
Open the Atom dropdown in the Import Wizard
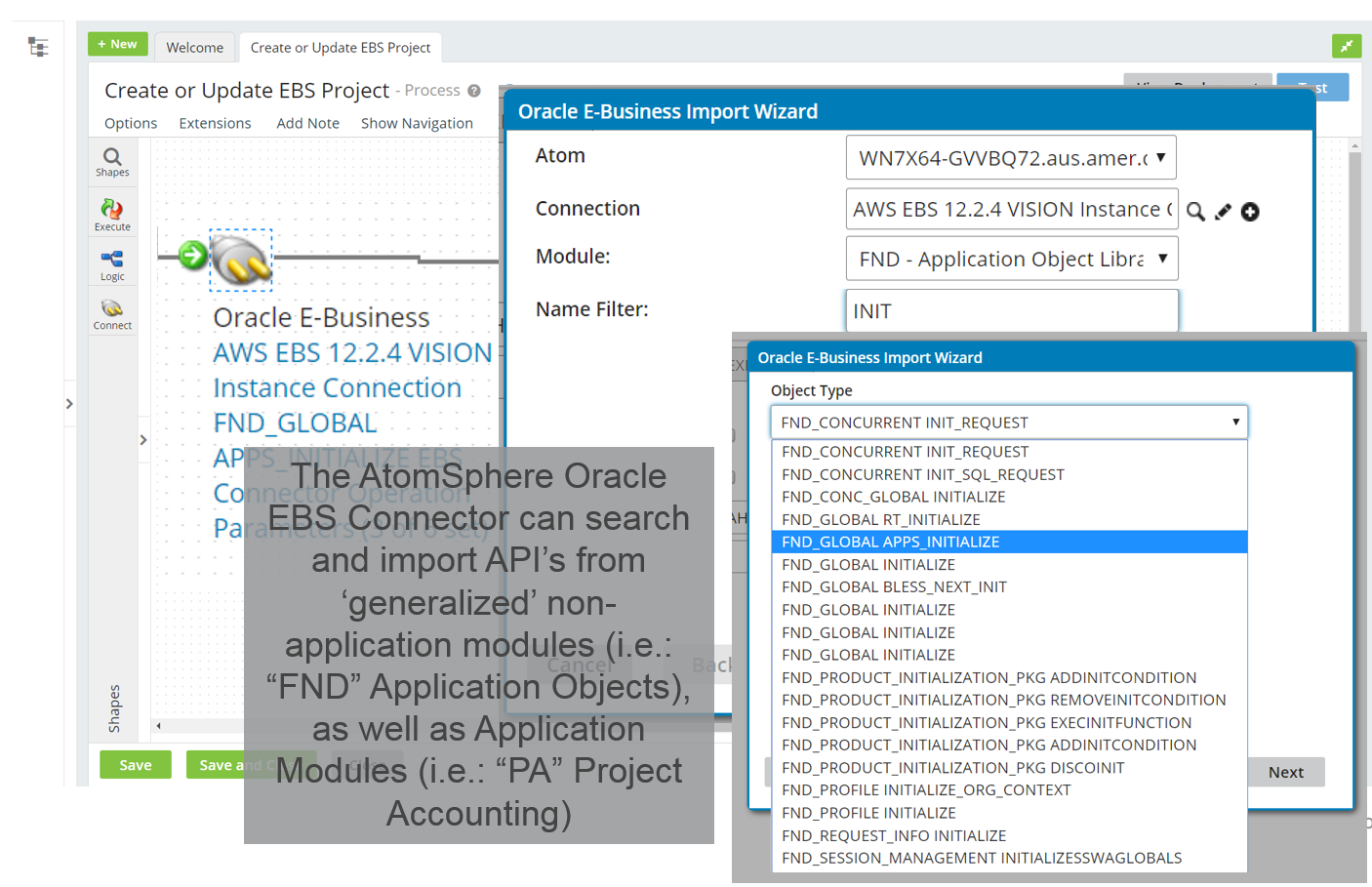coord(1011,157)
